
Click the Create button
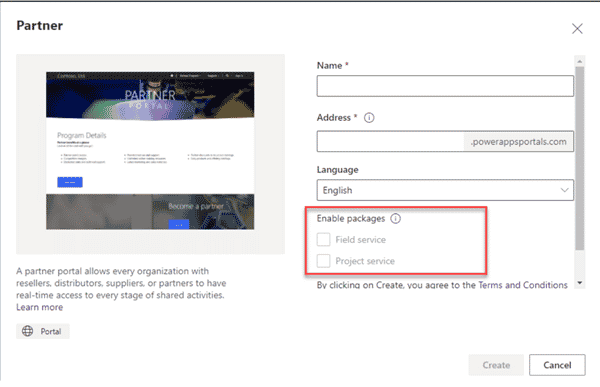click(496, 365)
